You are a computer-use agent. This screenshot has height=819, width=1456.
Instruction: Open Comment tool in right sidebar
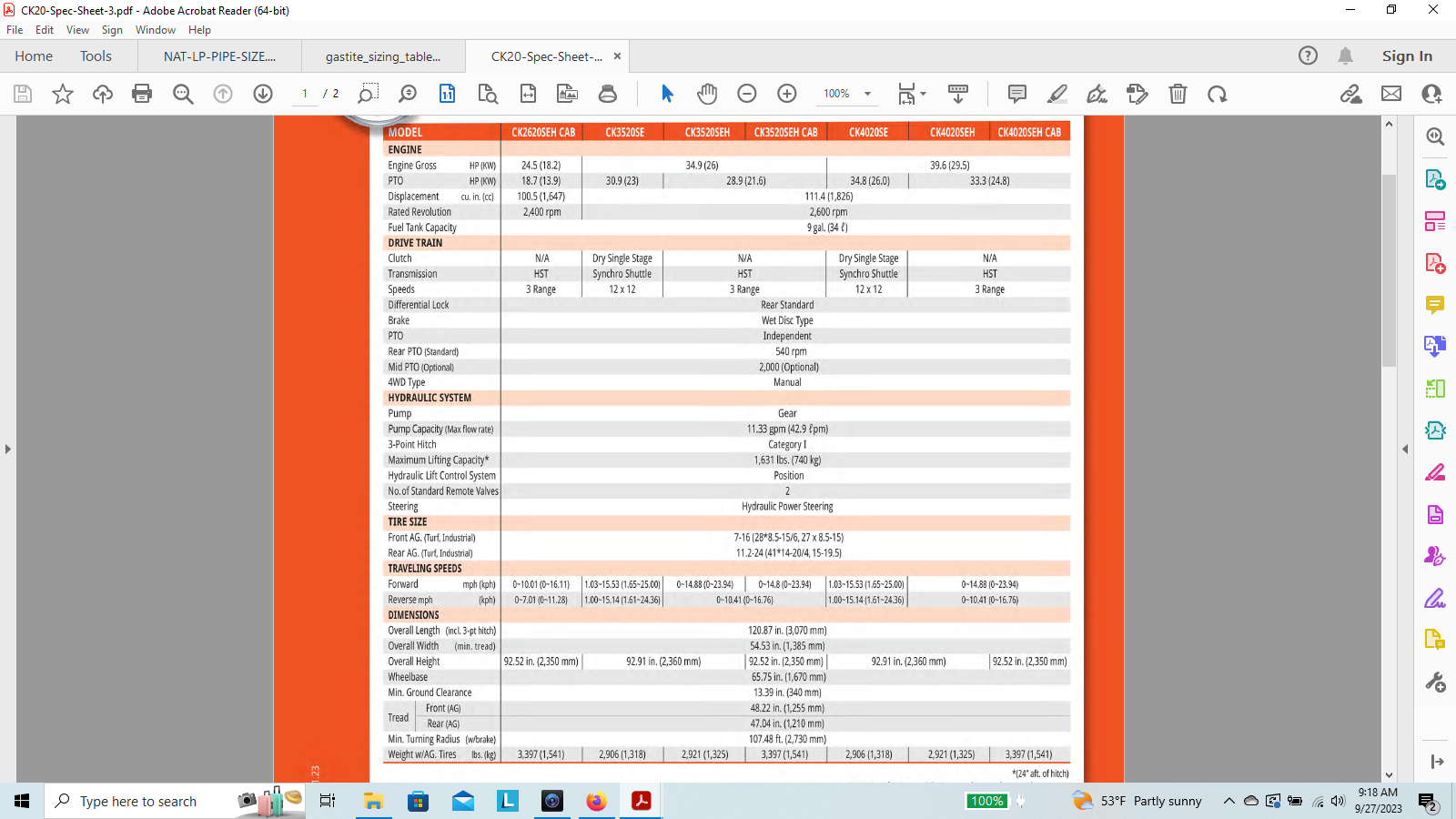click(x=1435, y=305)
